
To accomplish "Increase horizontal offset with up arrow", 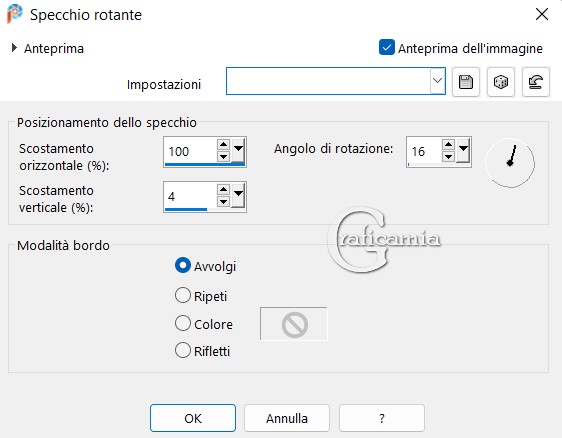I will click(x=223, y=144).
